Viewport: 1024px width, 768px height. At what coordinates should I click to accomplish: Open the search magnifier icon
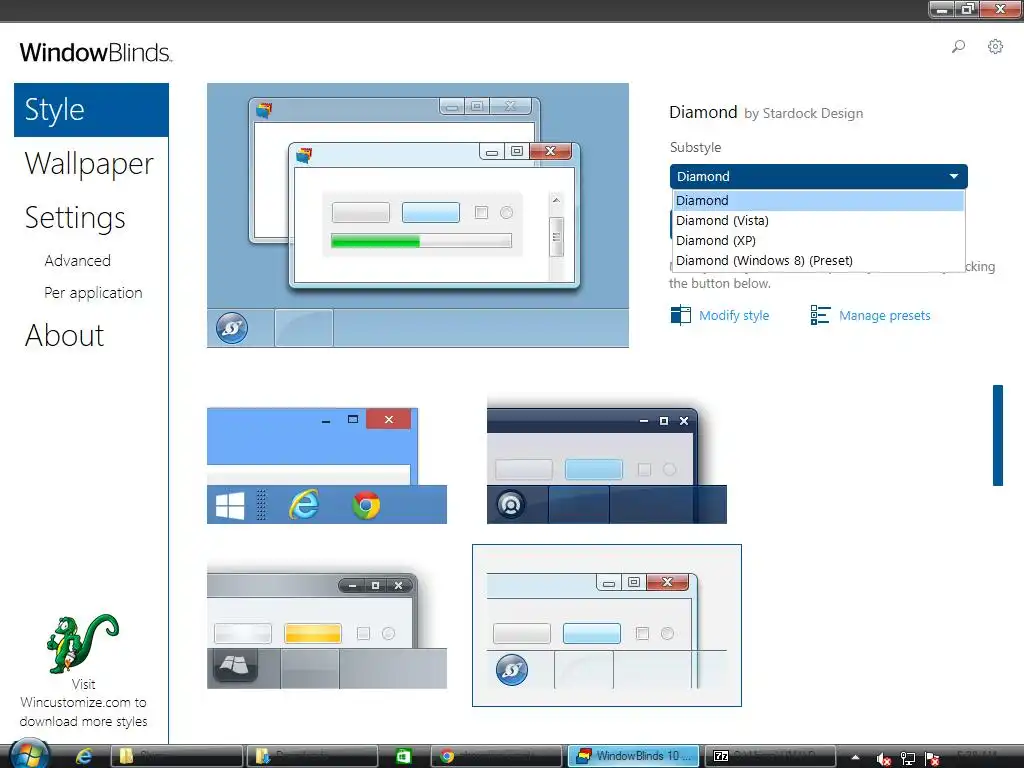point(958,46)
